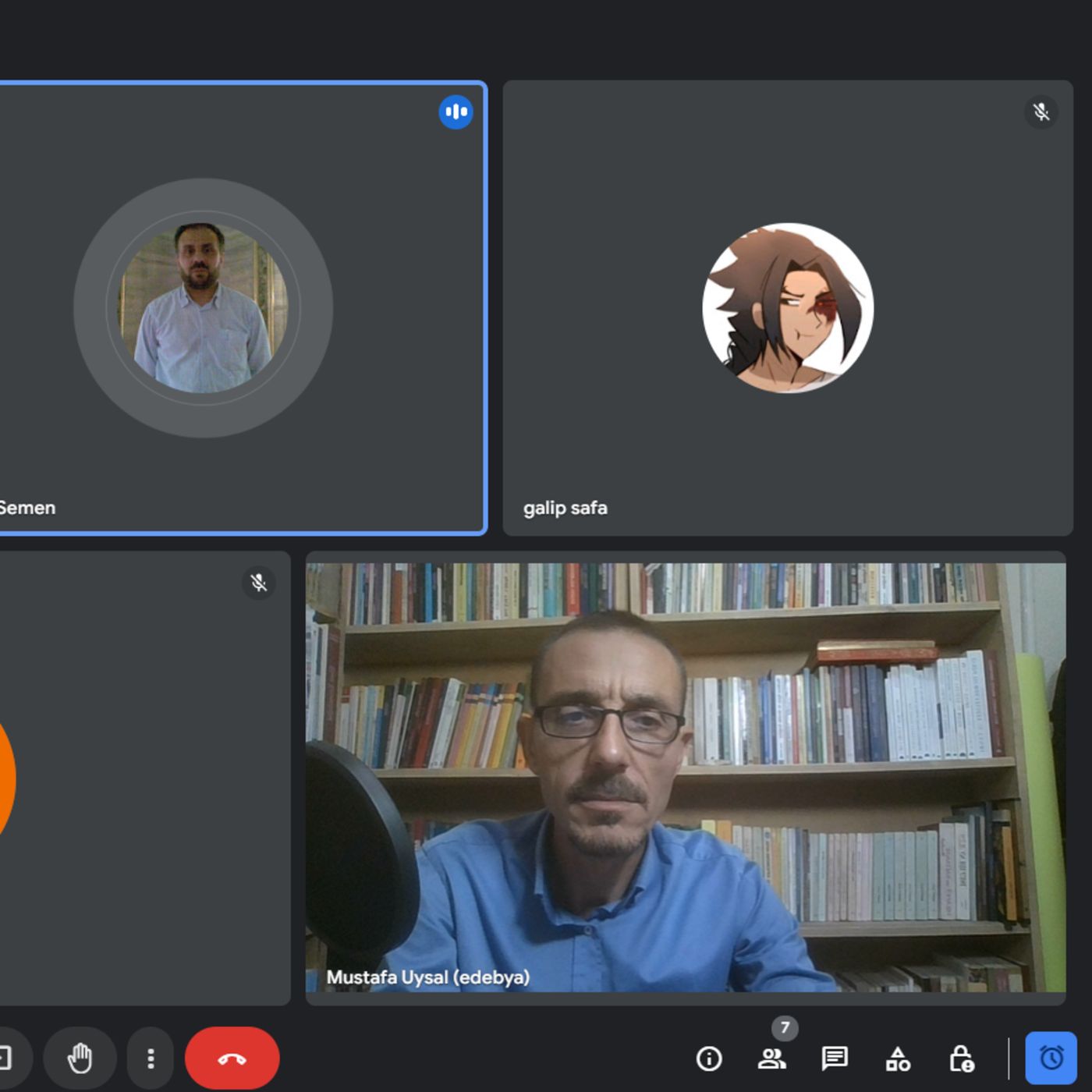Viewport: 1092px width, 1092px height.
Task: Click the cut-off button left of raise hand
Action: coord(12,1058)
